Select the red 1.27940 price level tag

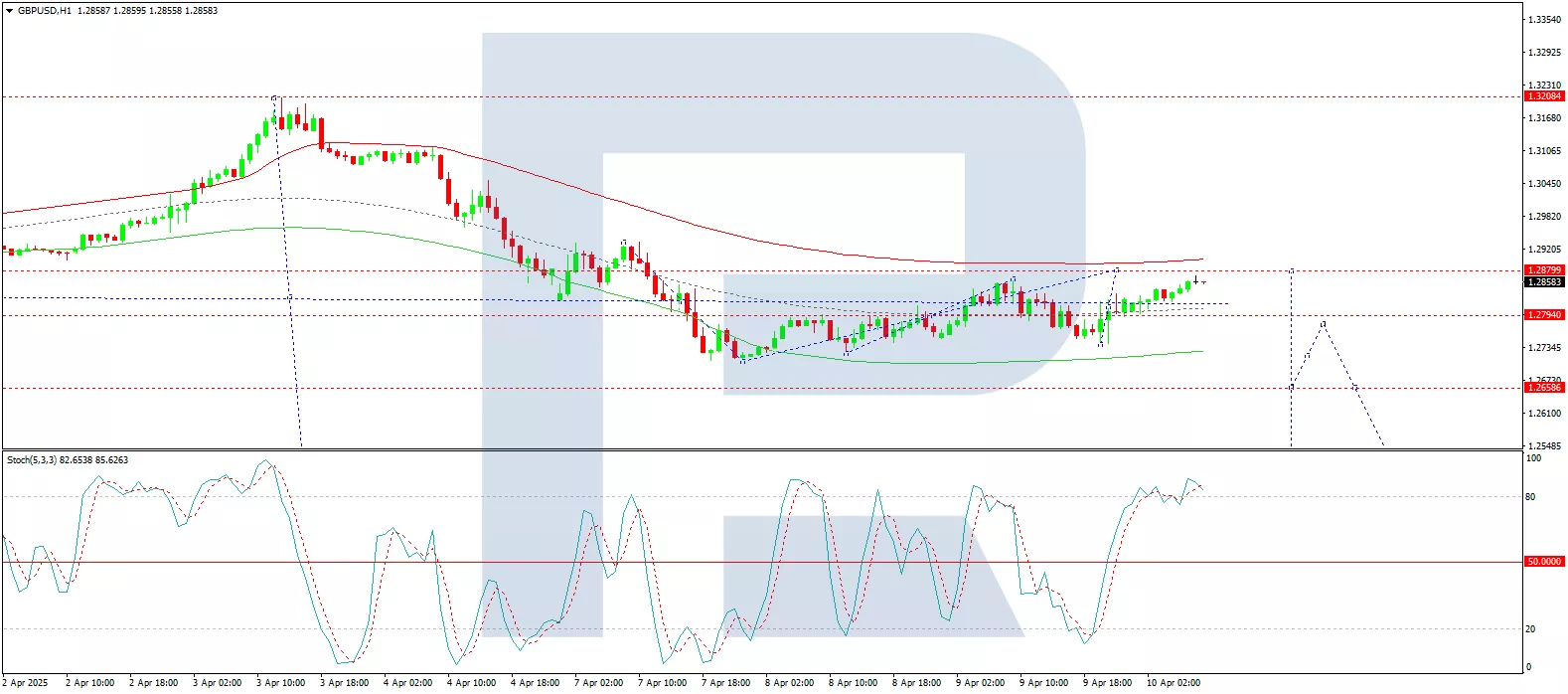click(x=1544, y=315)
